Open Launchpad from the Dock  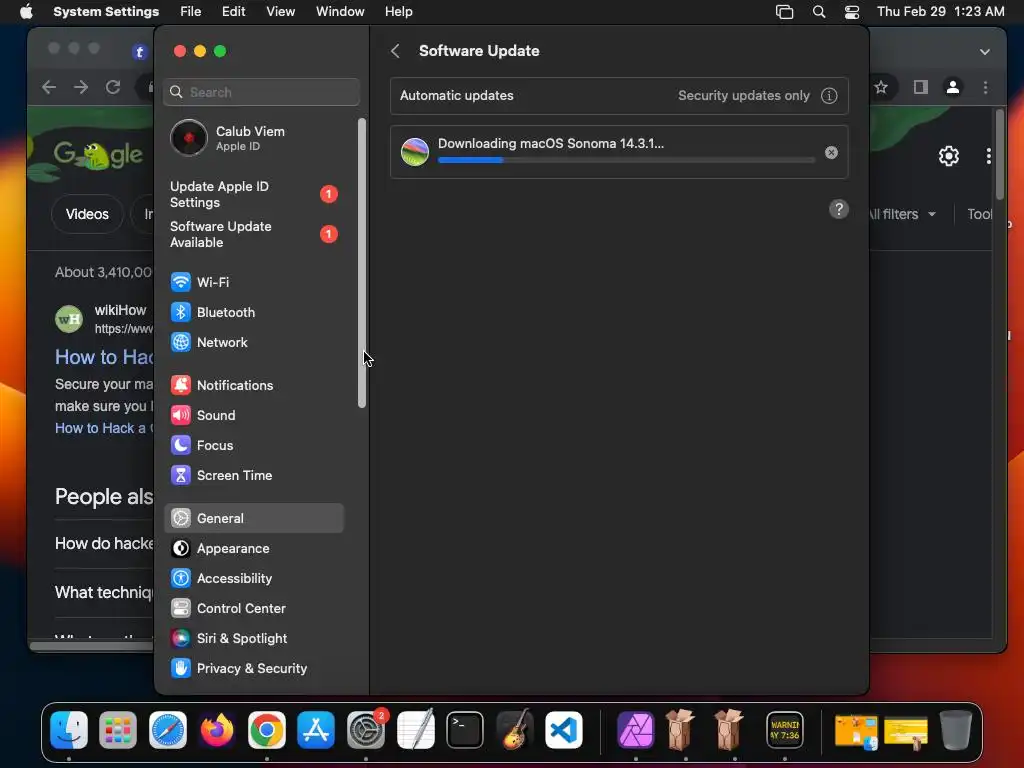click(118, 730)
